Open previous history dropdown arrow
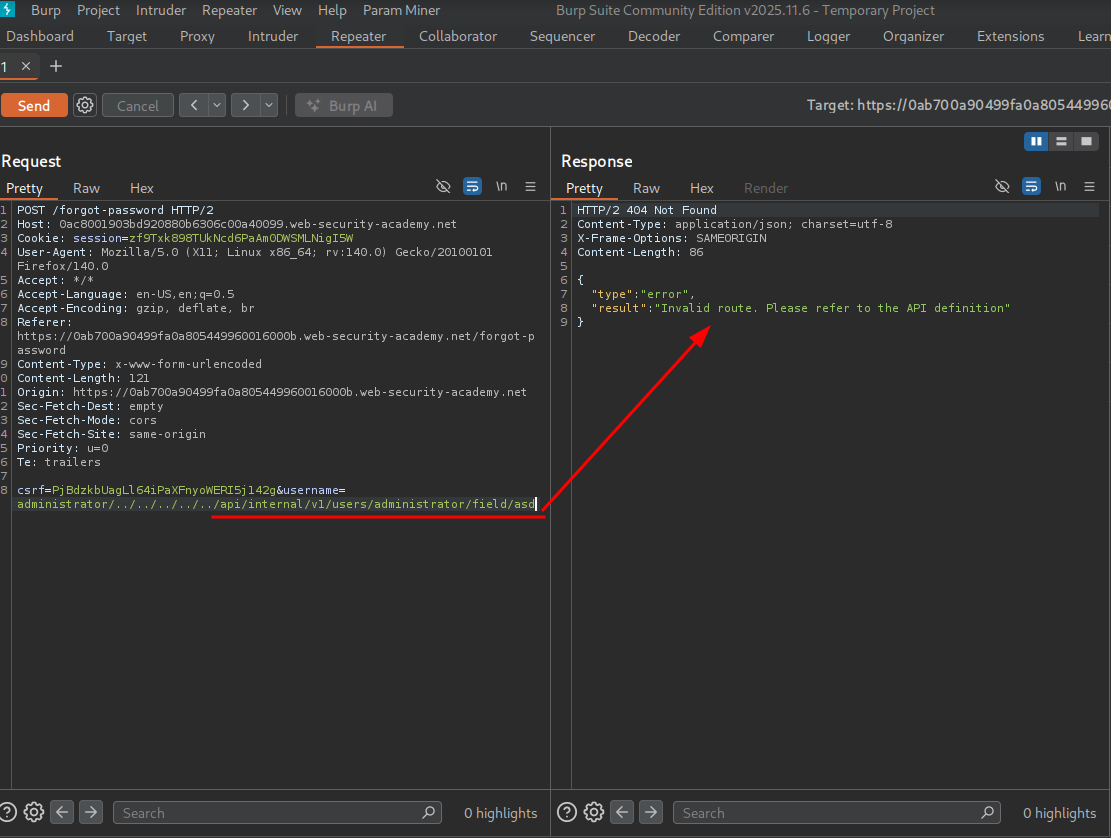Image resolution: width=1111 pixels, height=838 pixels. 217,106
